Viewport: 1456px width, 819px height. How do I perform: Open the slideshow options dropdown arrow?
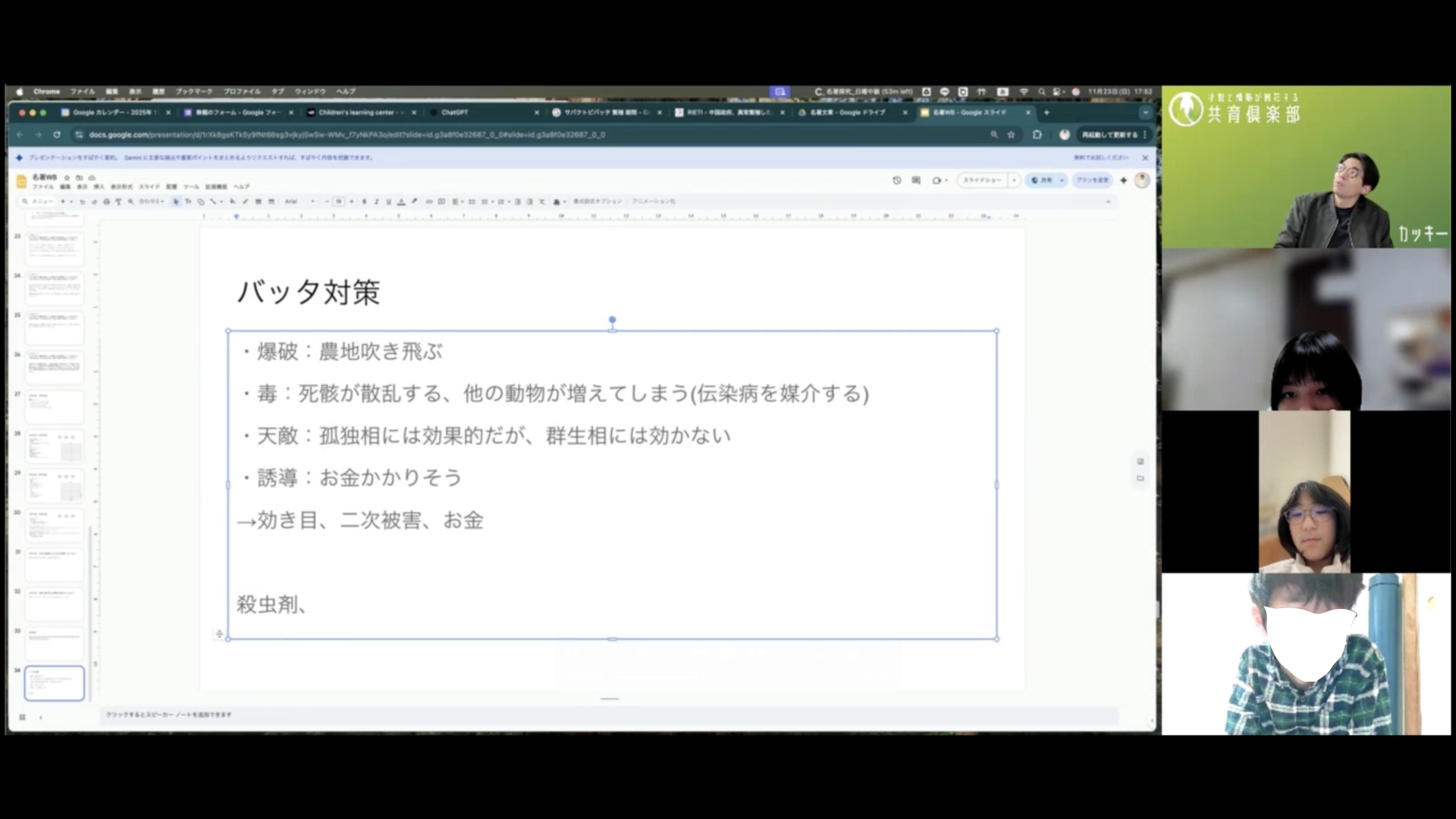point(1014,180)
